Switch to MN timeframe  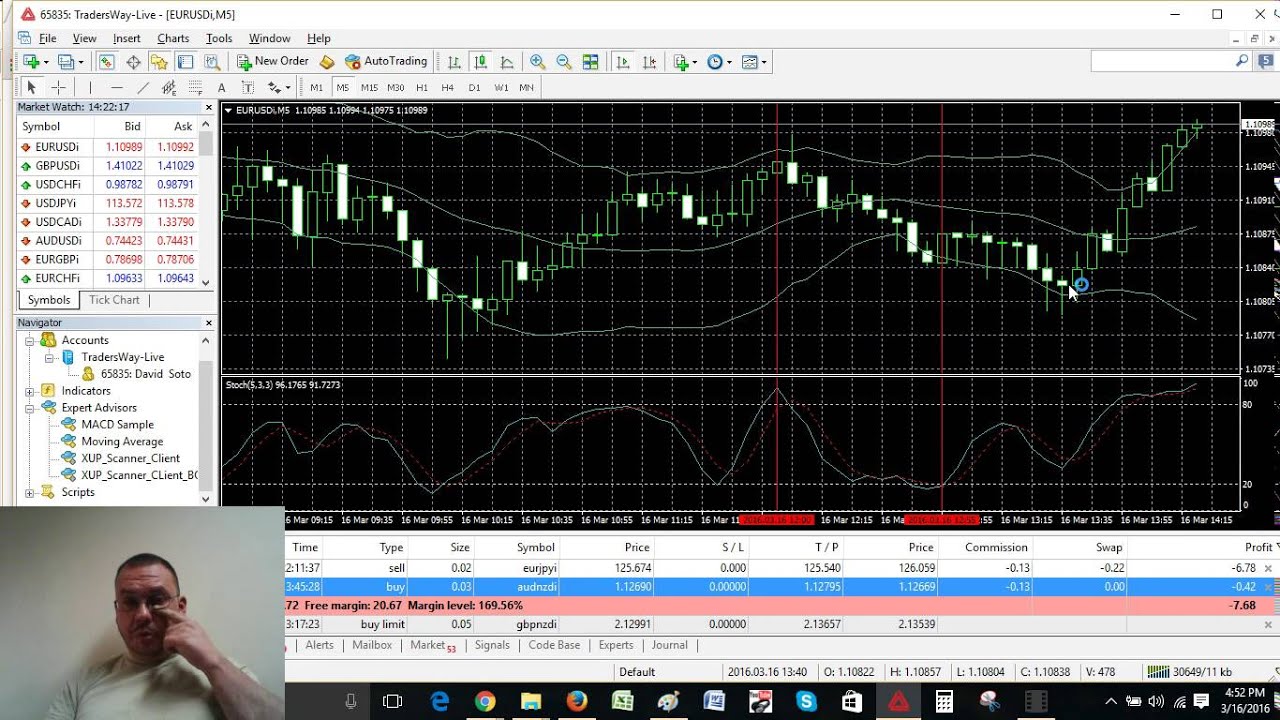(526, 87)
